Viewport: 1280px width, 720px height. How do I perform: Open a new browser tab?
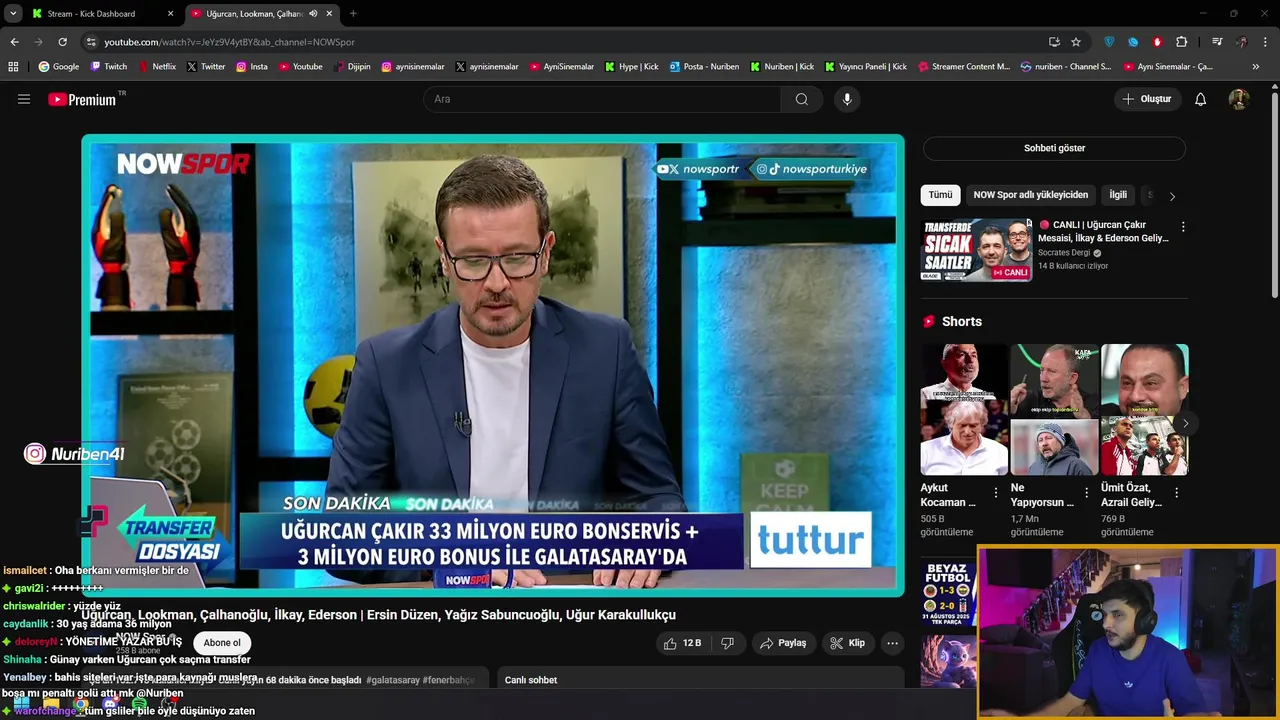(353, 14)
